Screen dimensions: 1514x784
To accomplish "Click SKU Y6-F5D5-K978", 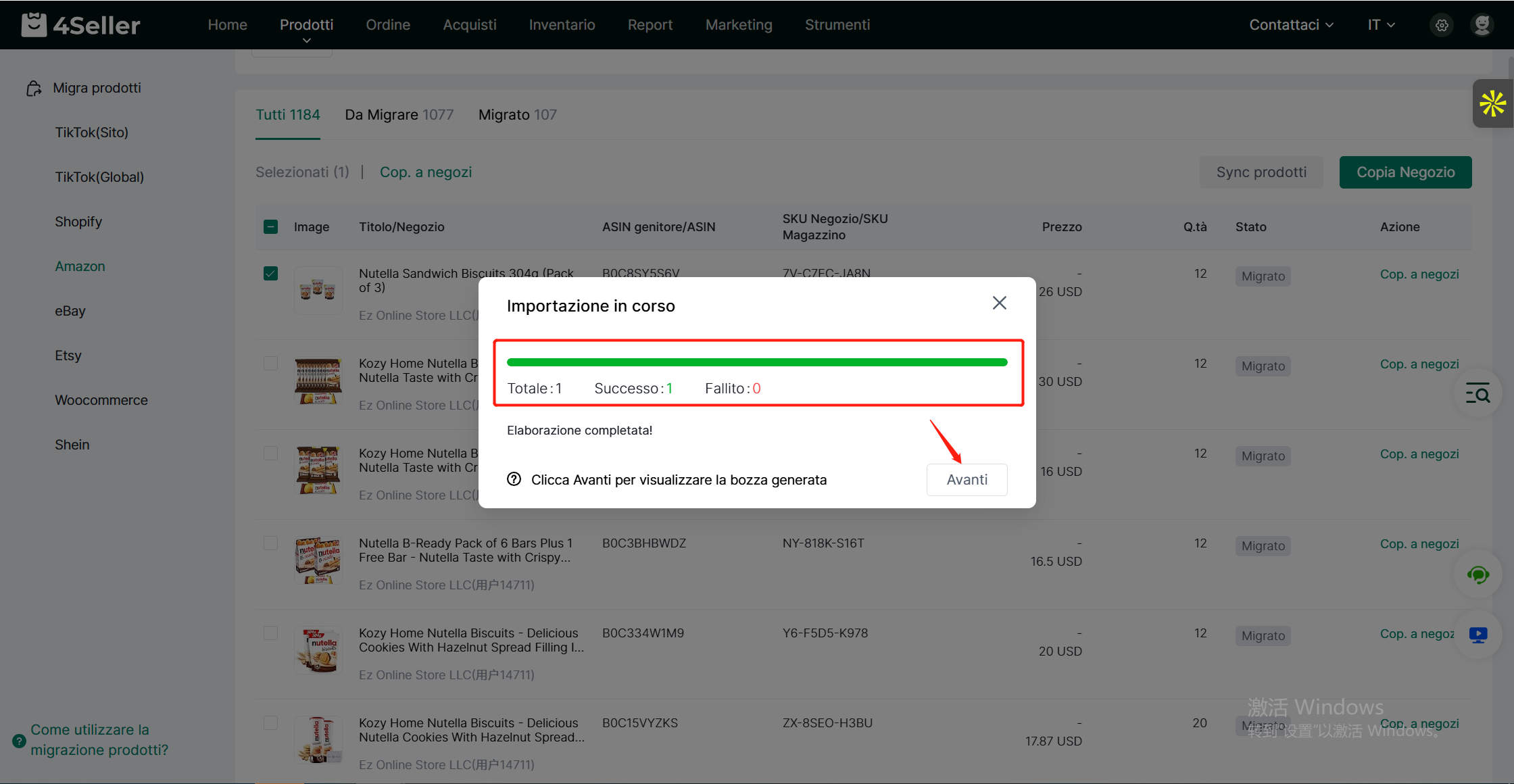I will point(825,633).
